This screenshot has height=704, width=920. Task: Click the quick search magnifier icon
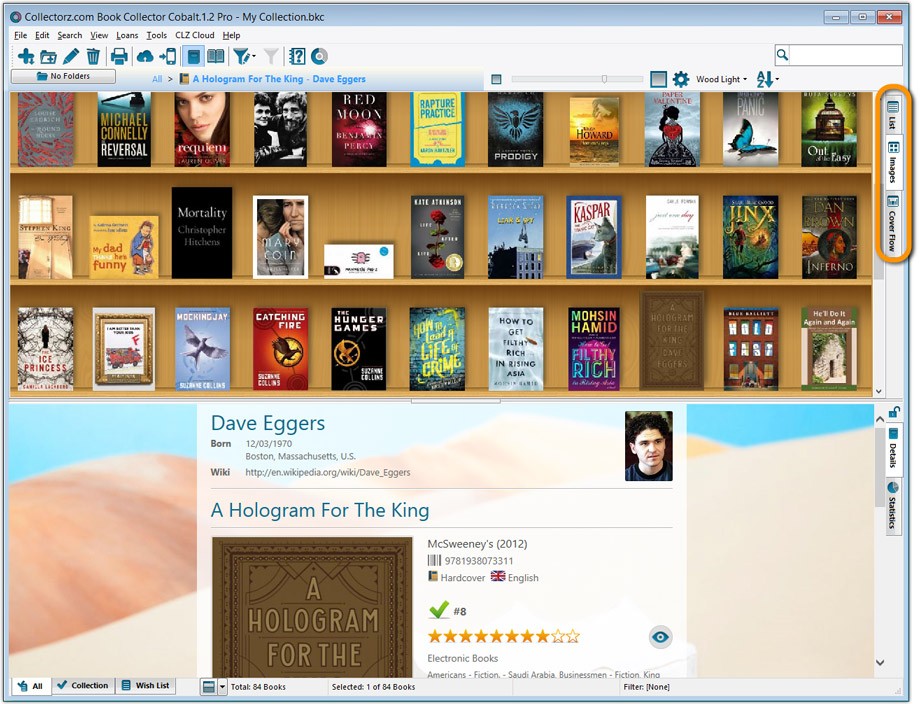[x=782, y=55]
